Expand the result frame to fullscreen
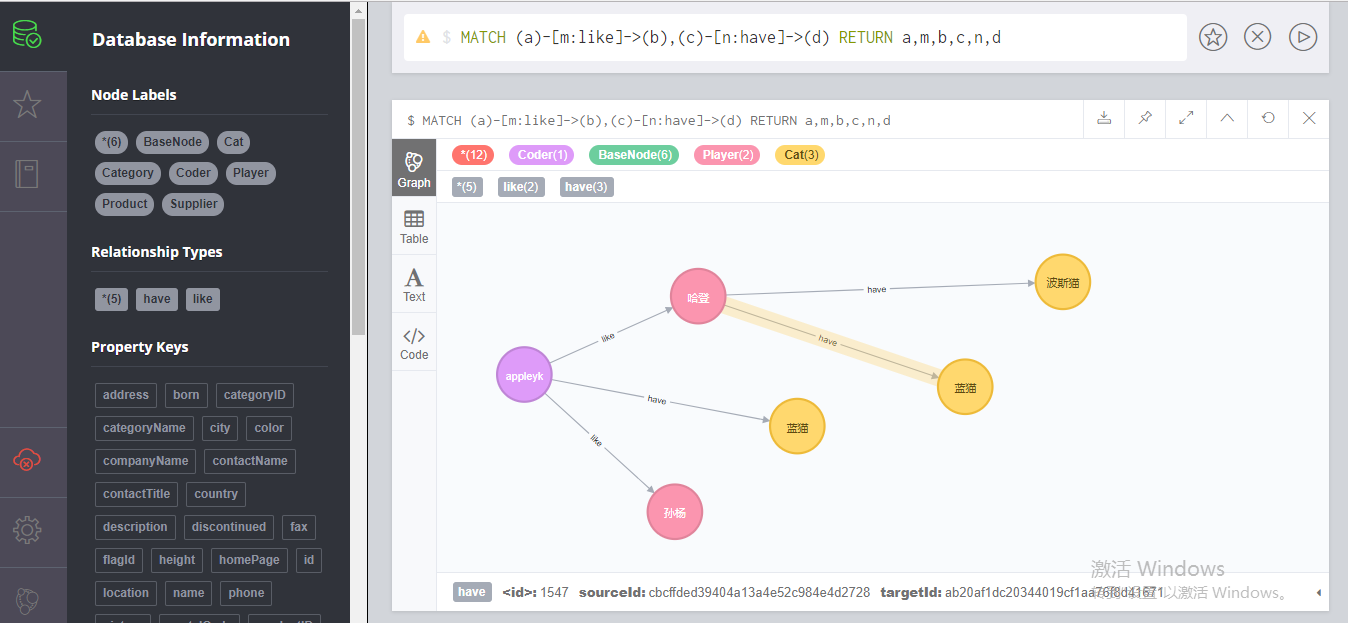The image size is (1348, 623). point(1186,118)
